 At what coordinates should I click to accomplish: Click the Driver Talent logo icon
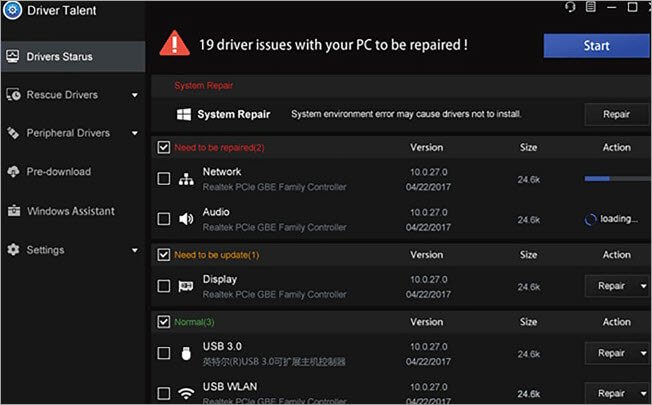[12, 10]
